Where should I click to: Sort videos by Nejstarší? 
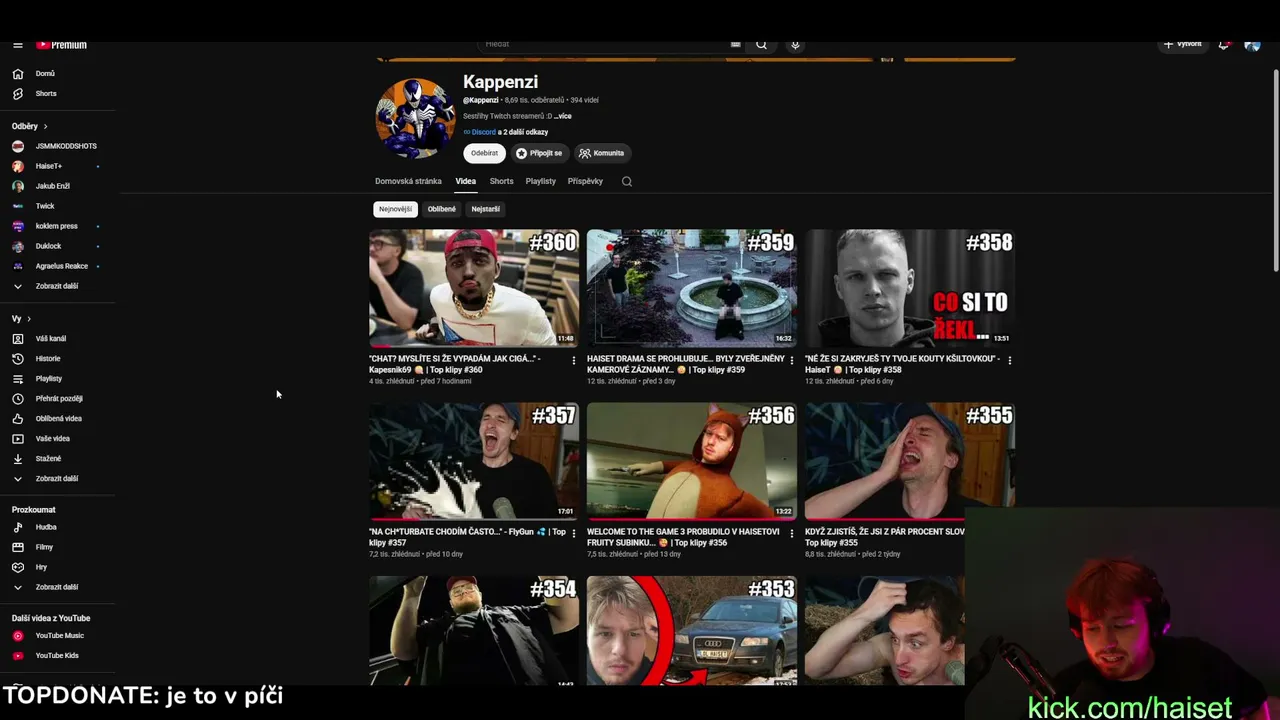pos(485,209)
